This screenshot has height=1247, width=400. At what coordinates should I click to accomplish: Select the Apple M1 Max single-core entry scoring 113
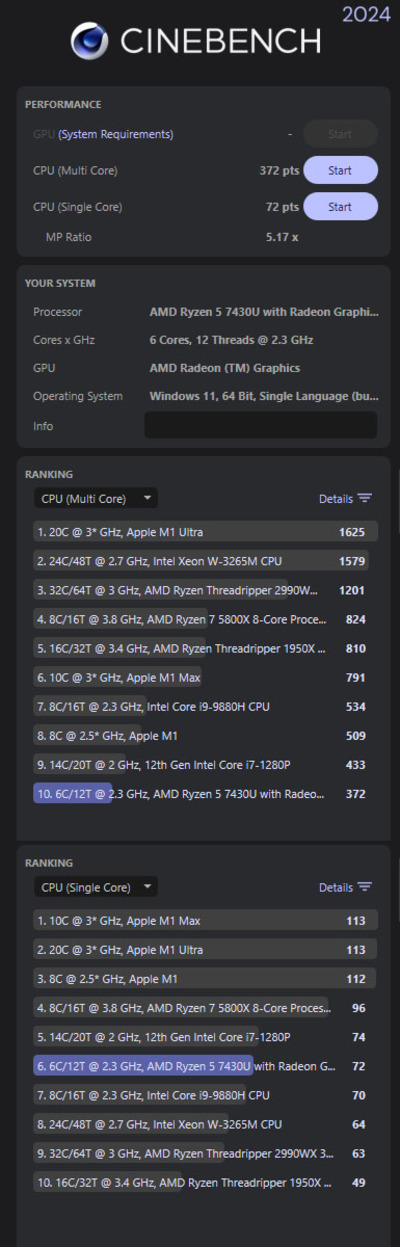(205, 922)
